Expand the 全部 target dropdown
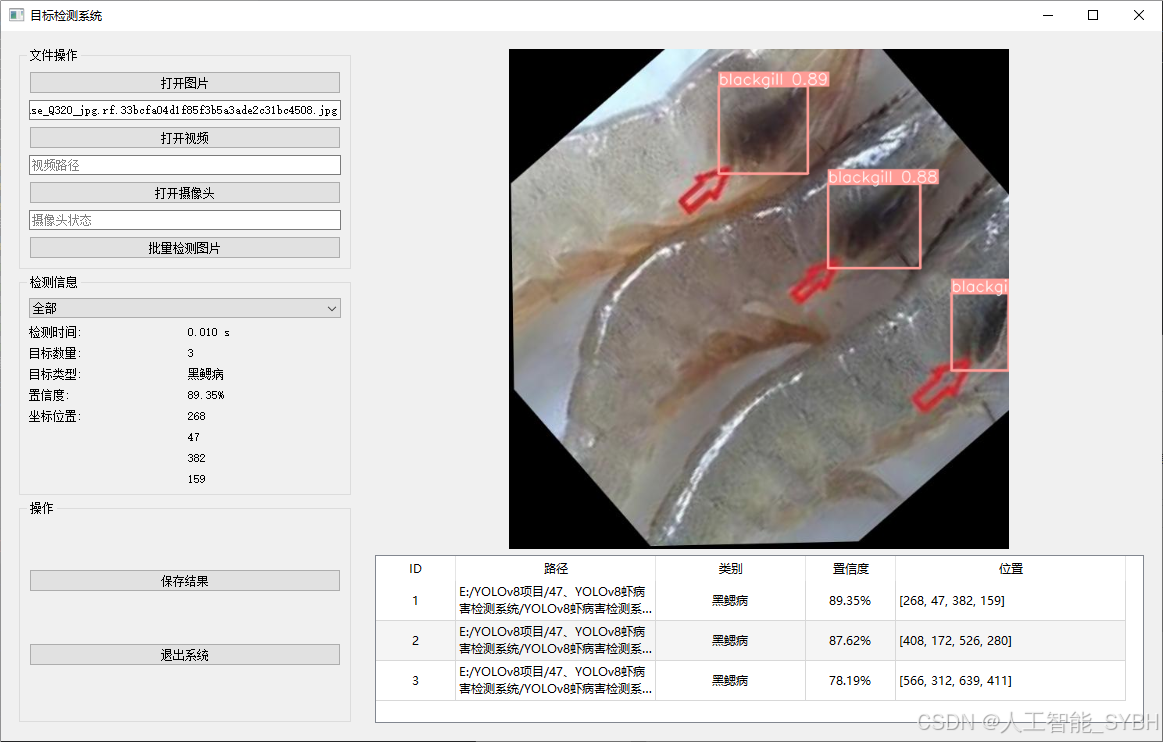Screen dimensions: 1163x742 coord(185,308)
